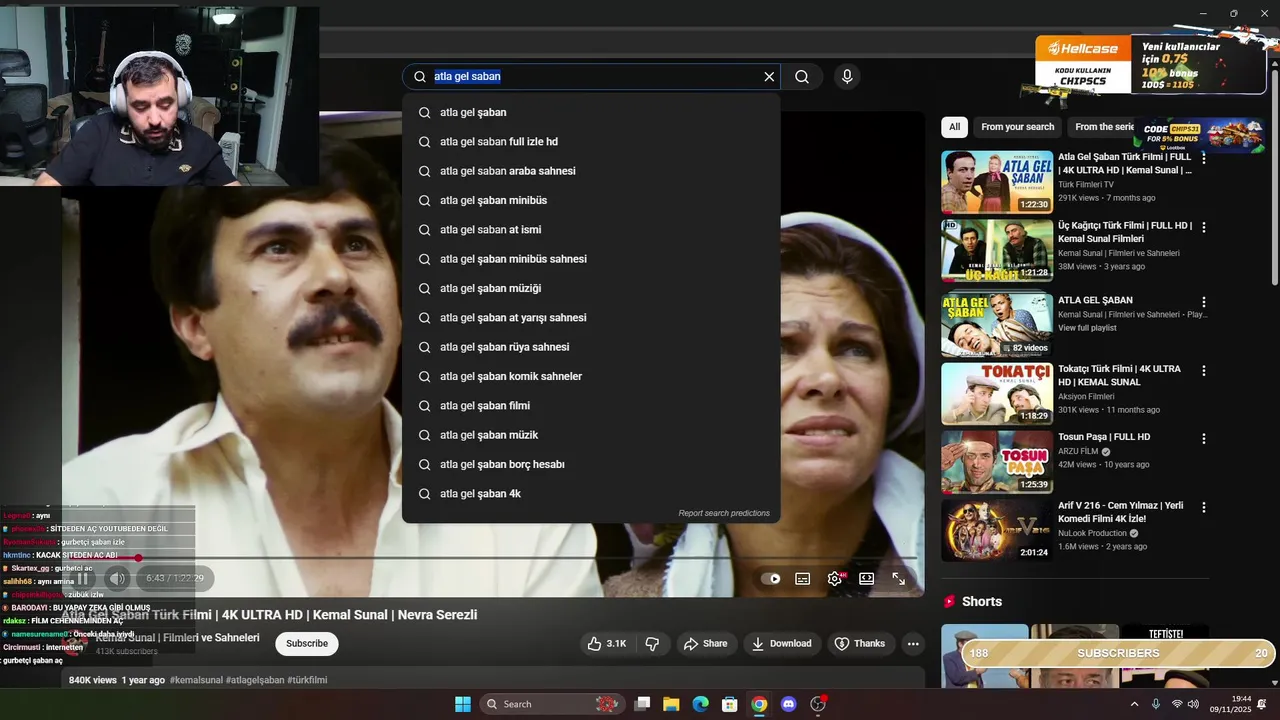Subscribe to the channel
The width and height of the screenshot is (1280, 720).
point(307,643)
